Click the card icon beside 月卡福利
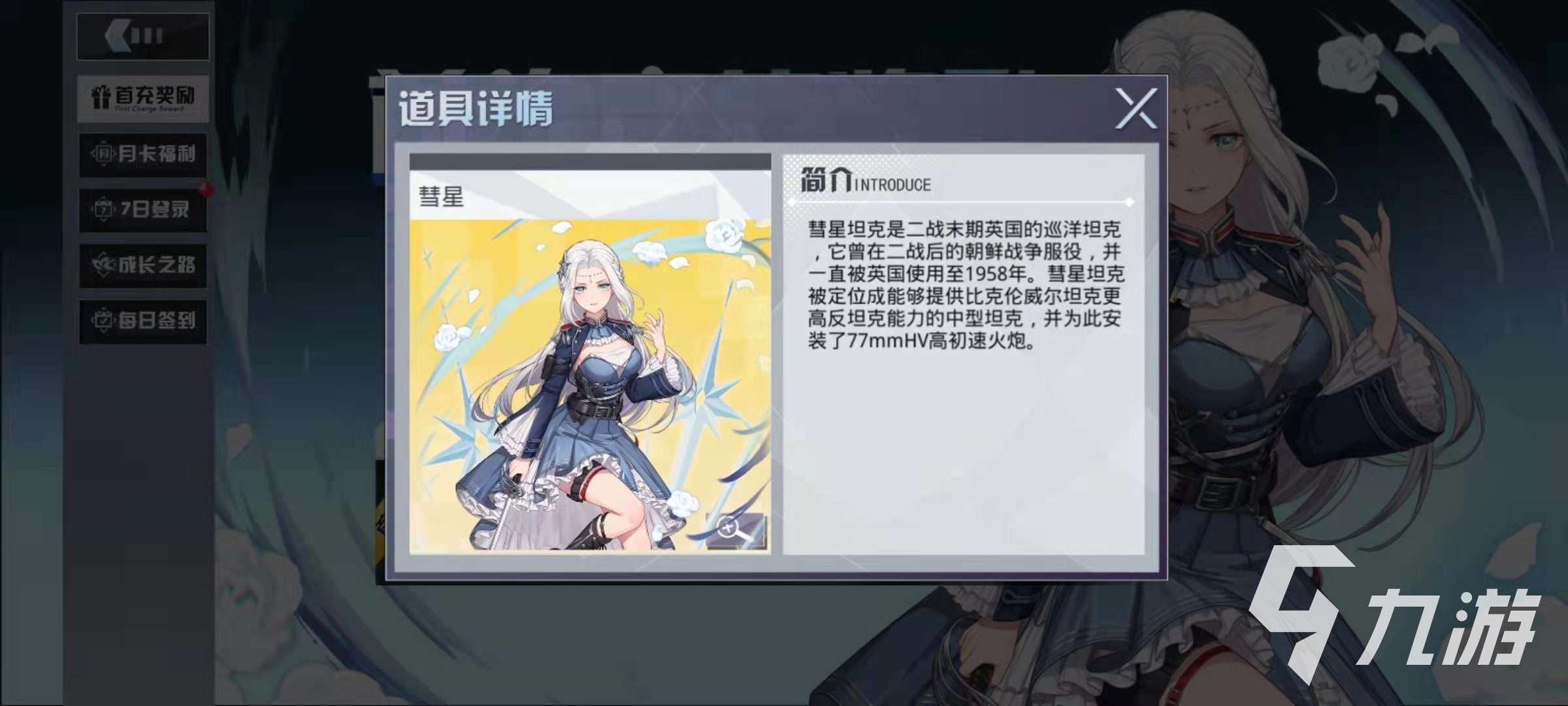The image size is (1568, 706). [103, 154]
